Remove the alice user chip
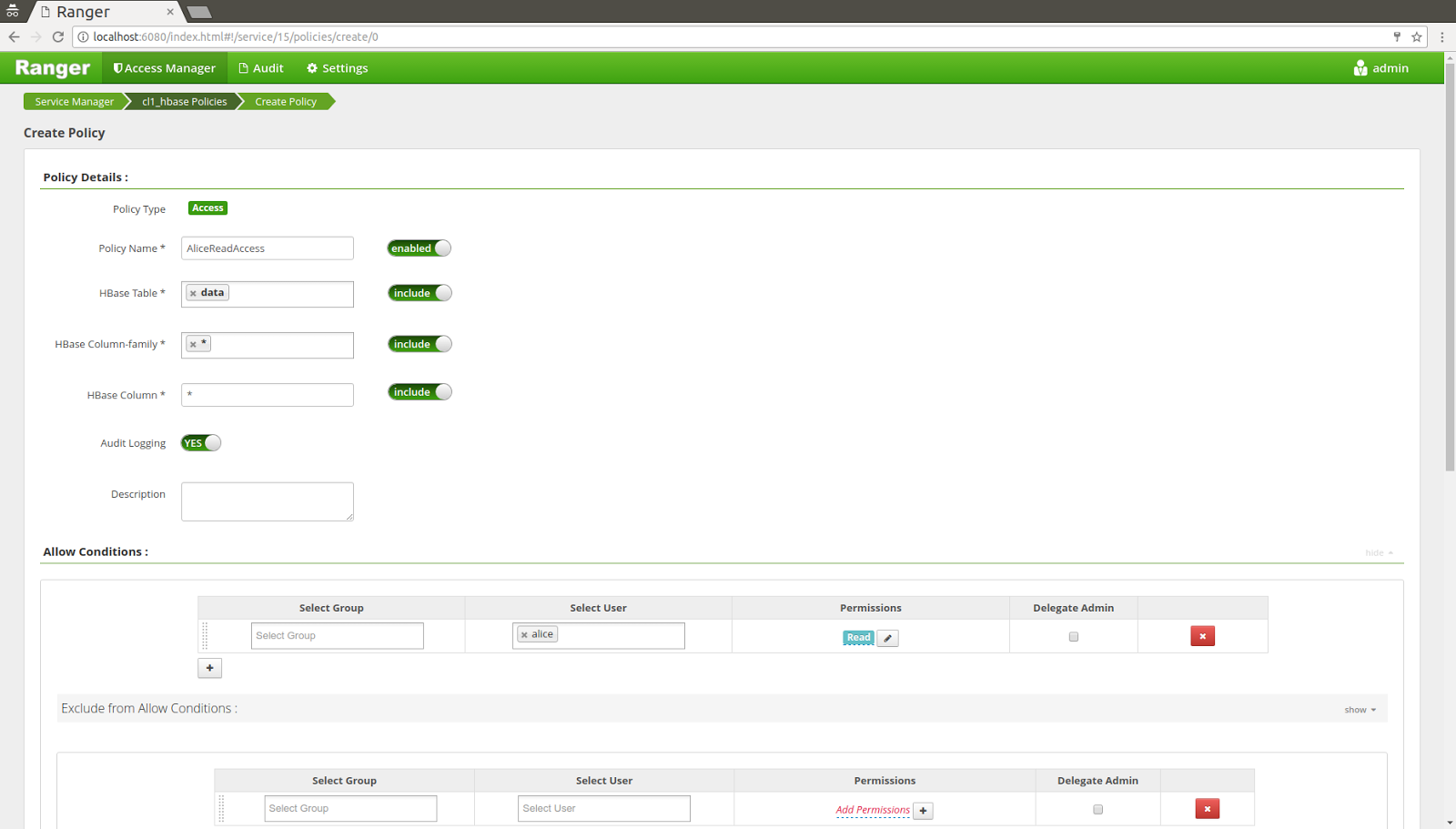The image size is (1456, 829). [523, 634]
